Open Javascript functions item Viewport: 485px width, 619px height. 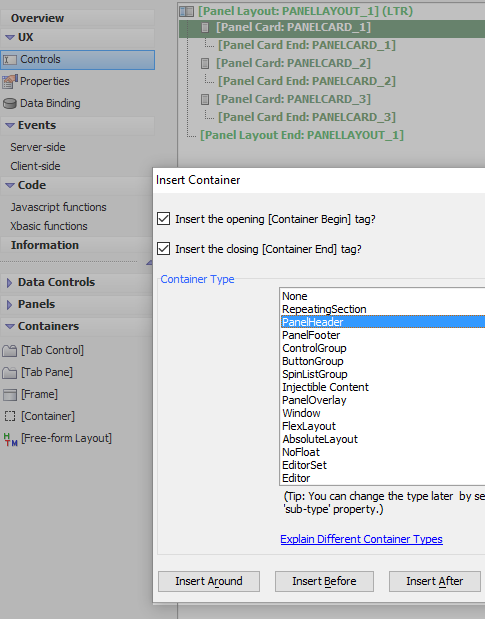pos(58,207)
